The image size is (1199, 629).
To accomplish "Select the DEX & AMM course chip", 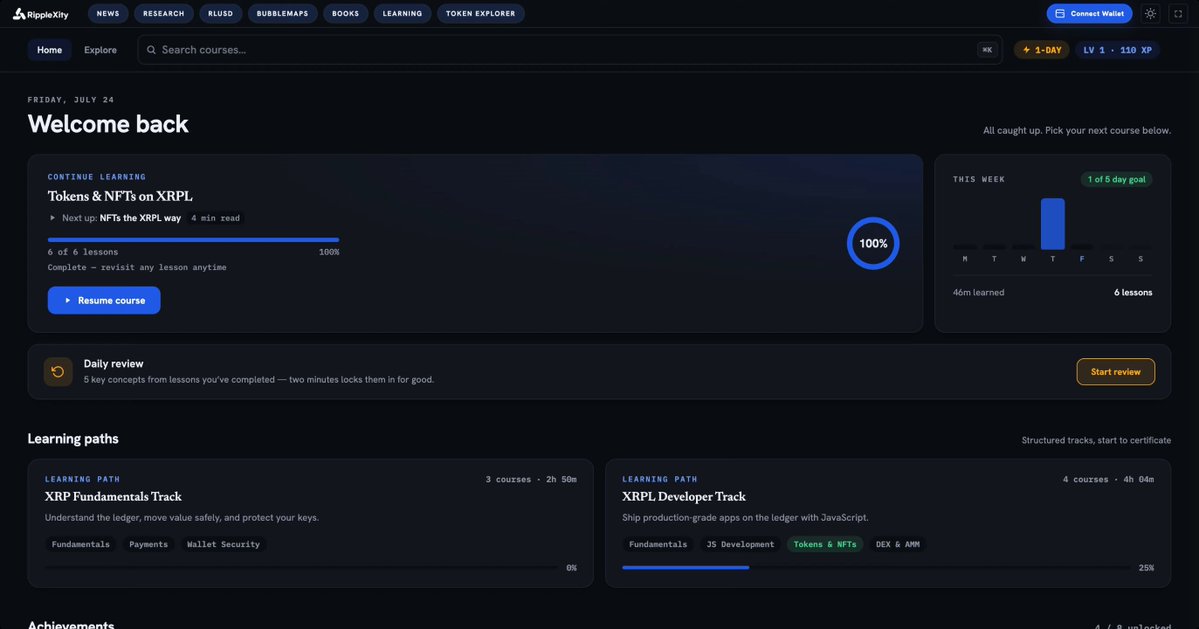I will point(898,544).
